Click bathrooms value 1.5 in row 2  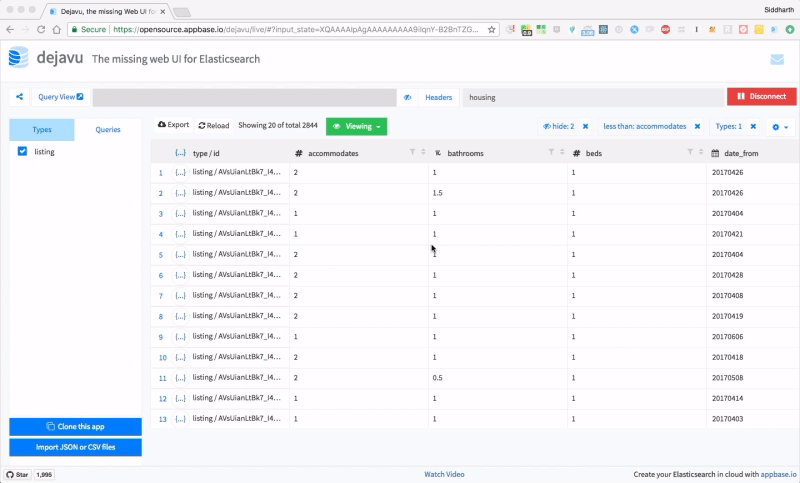coord(437,193)
